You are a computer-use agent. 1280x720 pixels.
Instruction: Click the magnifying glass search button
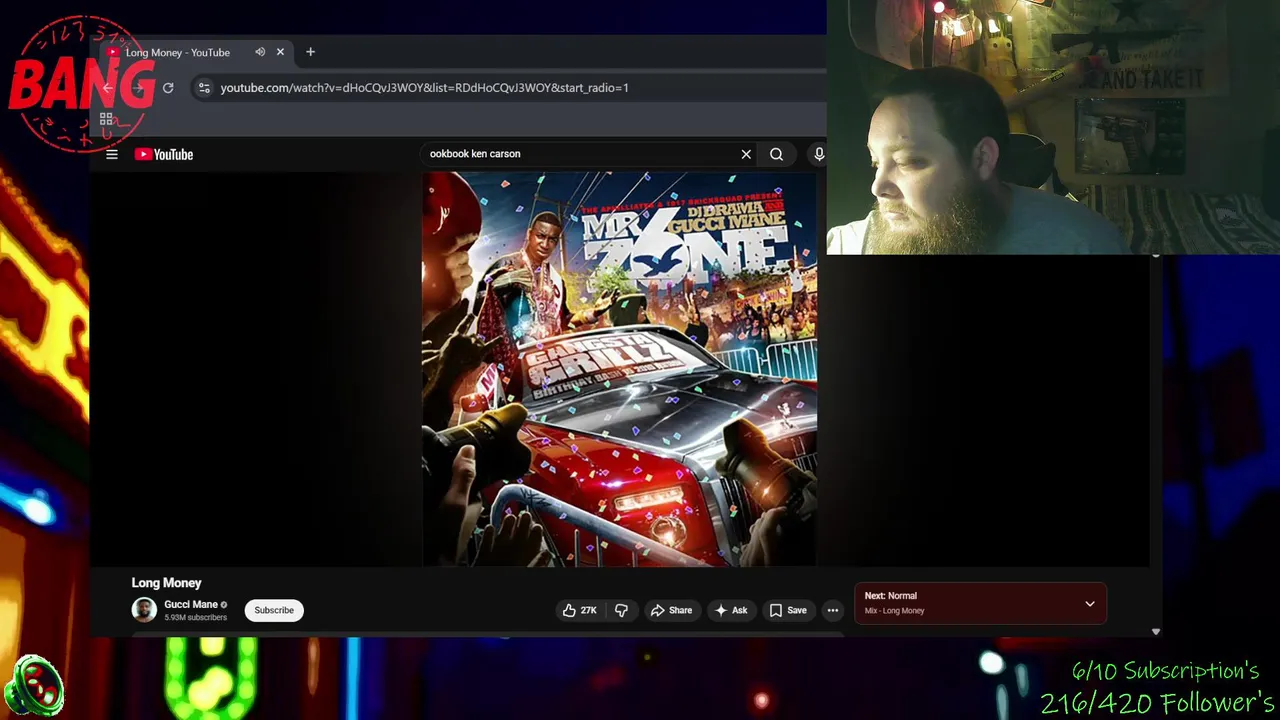tap(776, 154)
